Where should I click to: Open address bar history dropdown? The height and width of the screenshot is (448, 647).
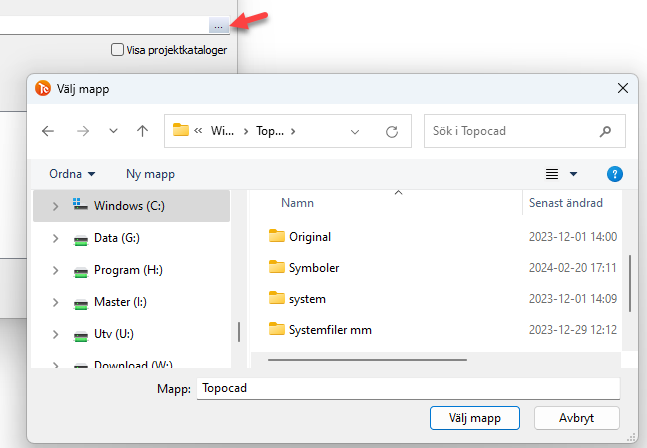(356, 131)
